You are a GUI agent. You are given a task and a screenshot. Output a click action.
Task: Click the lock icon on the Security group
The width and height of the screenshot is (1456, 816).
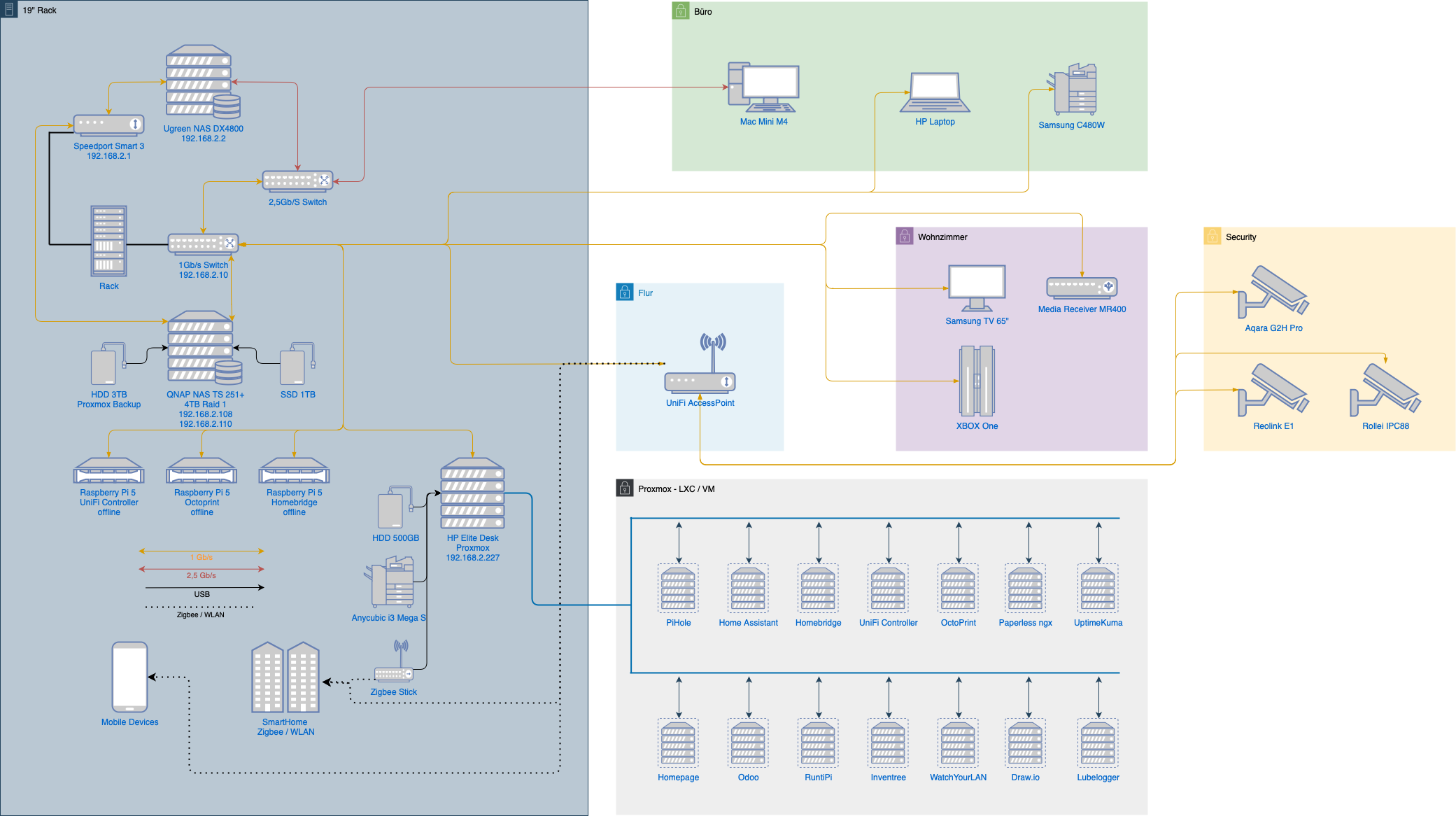click(x=1211, y=237)
